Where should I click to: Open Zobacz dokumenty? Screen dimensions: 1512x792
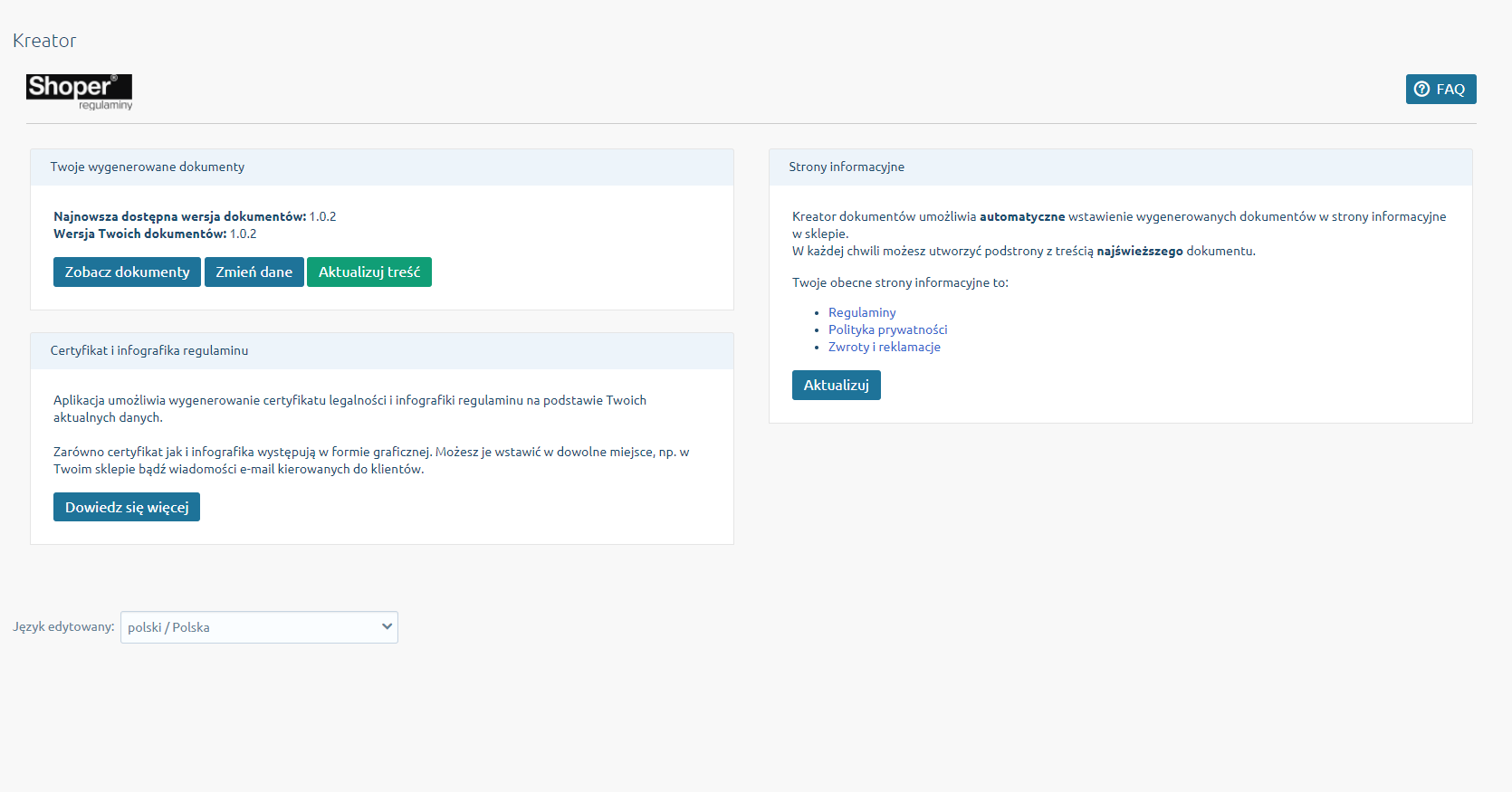click(x=127, y=272)
